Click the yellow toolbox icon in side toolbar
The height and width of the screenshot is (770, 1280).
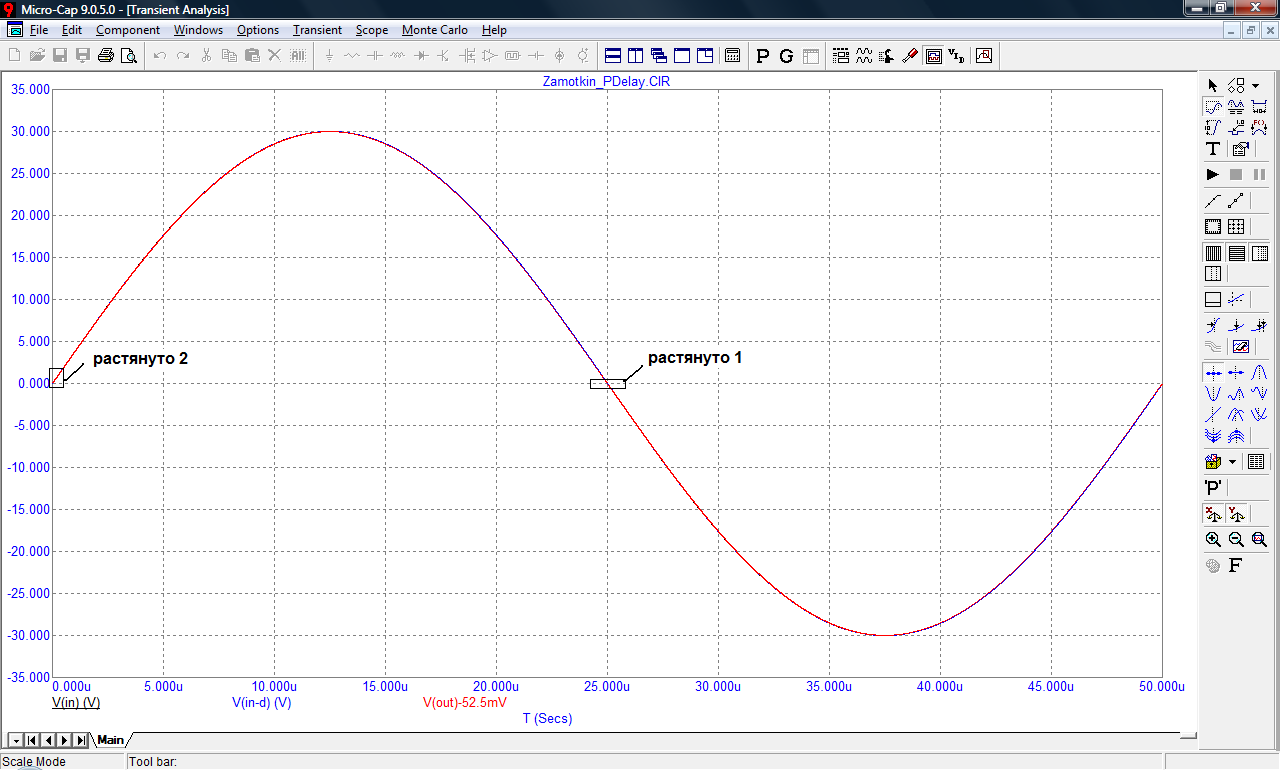[x=1213, y=462]
